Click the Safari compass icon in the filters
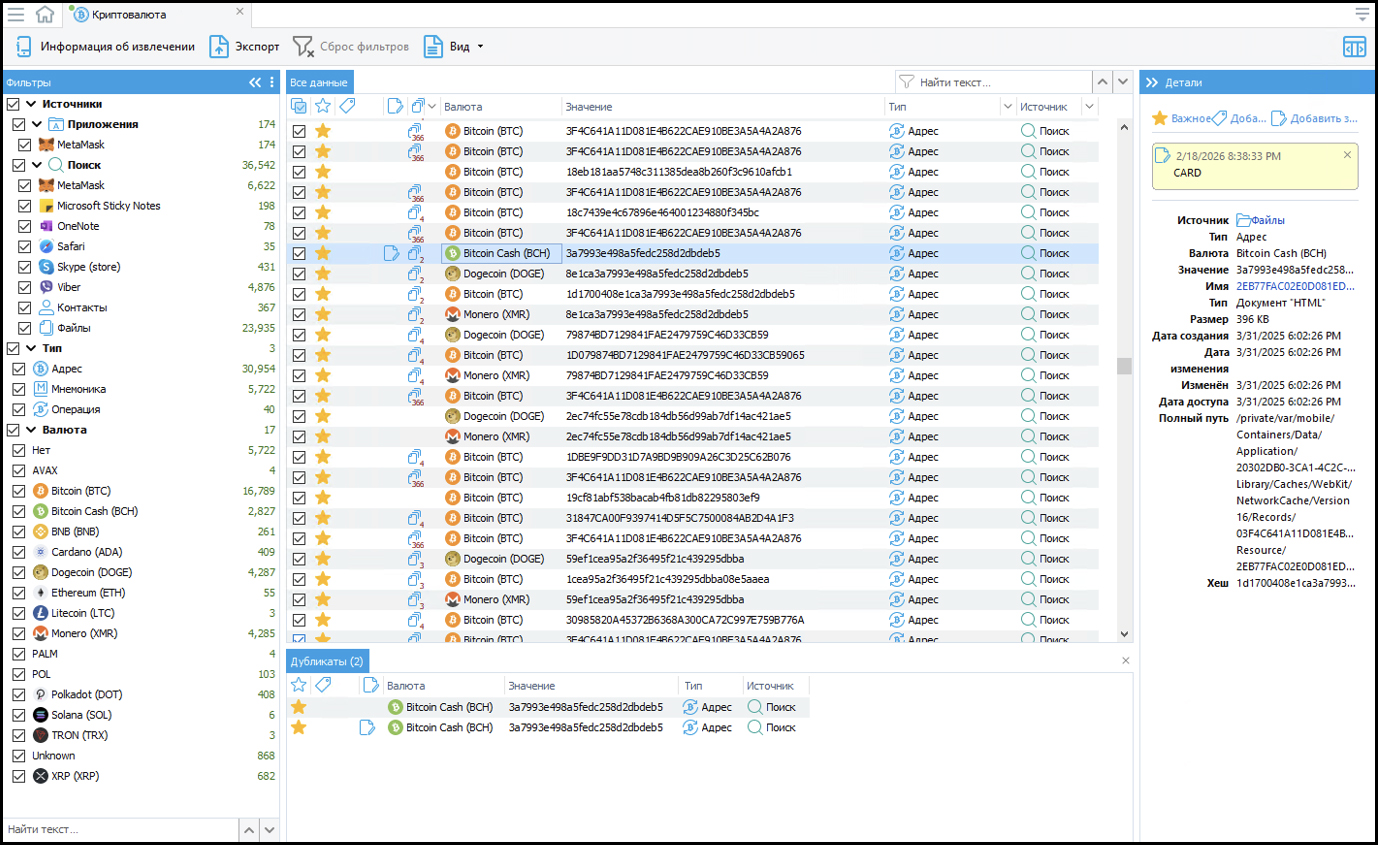Viewport: 1378px width, 845px height. [x=46, y=246]
